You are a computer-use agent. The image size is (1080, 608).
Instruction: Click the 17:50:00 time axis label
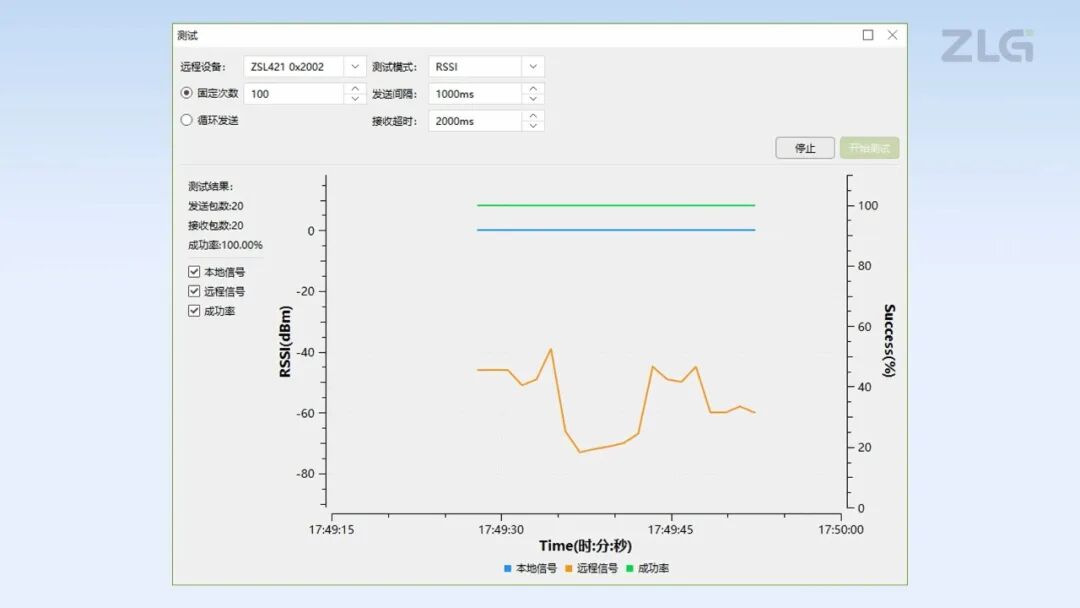(x=840, y=530)
